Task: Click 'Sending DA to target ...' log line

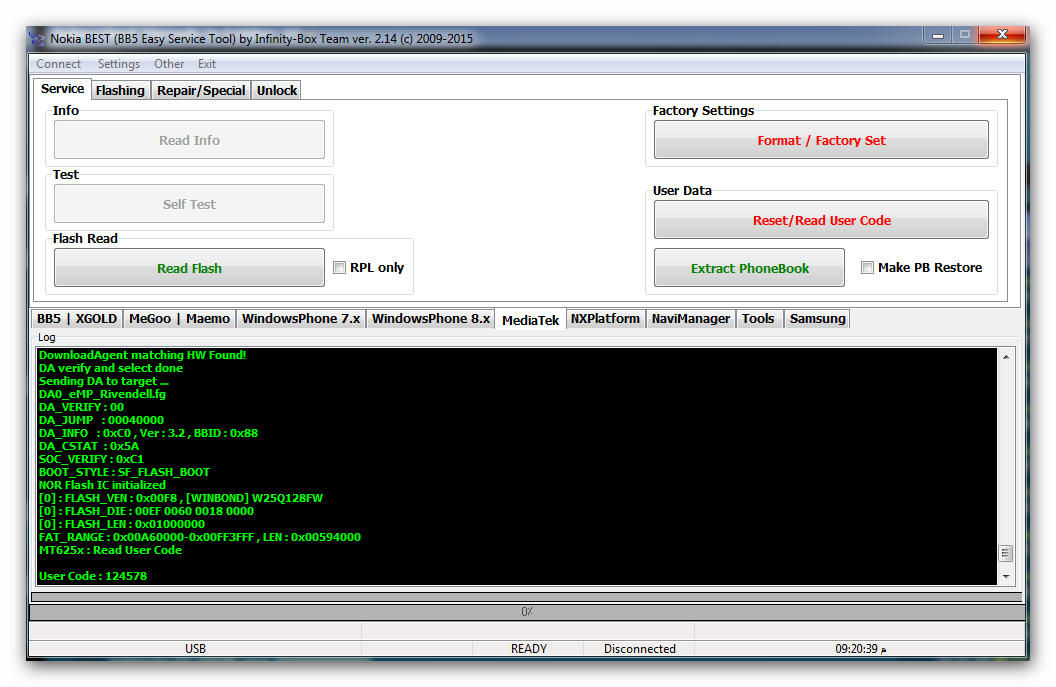Action: 104,381
